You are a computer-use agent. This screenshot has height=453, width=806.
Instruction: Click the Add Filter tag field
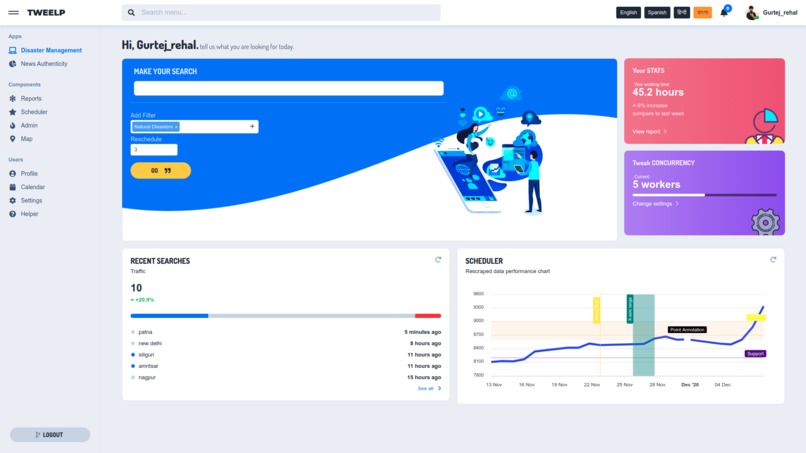[x=194, y=126]
